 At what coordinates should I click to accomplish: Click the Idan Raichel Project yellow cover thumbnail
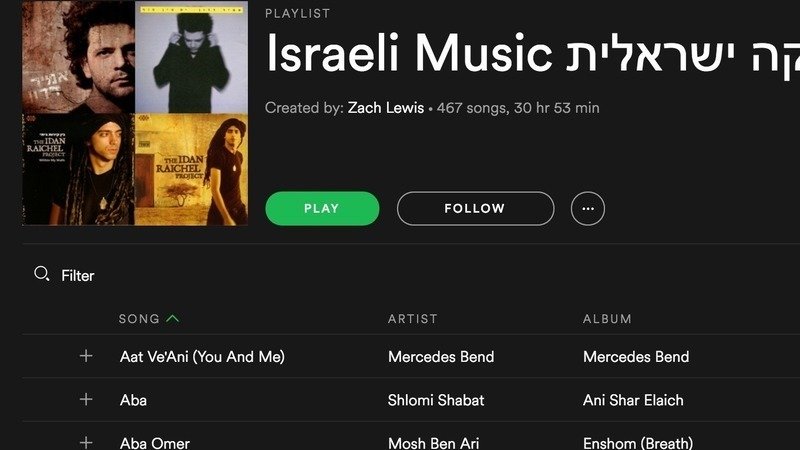(191, 169)
